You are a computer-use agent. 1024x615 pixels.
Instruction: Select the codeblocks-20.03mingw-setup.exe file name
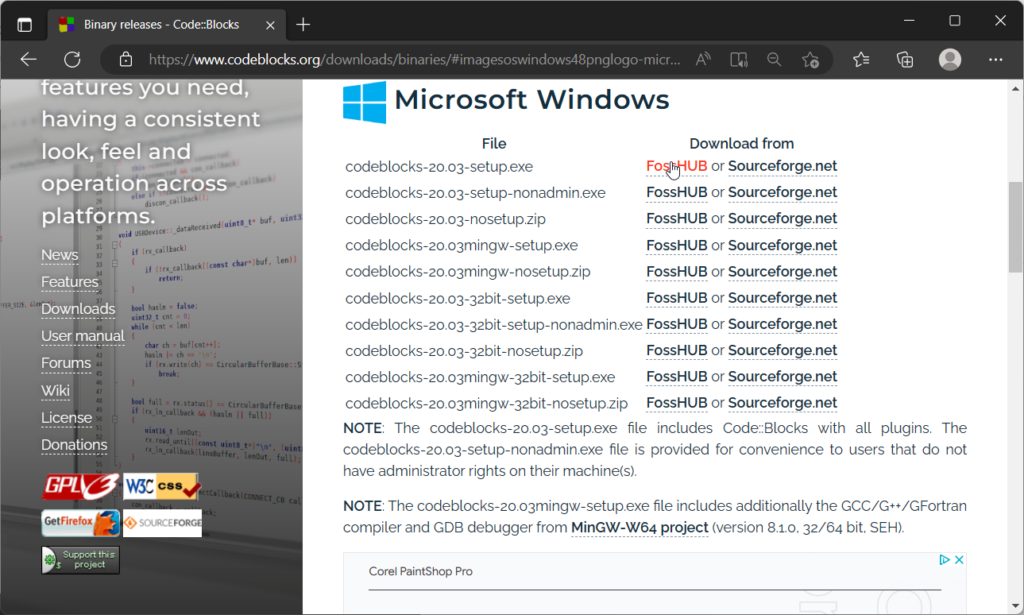click(461, 245)
